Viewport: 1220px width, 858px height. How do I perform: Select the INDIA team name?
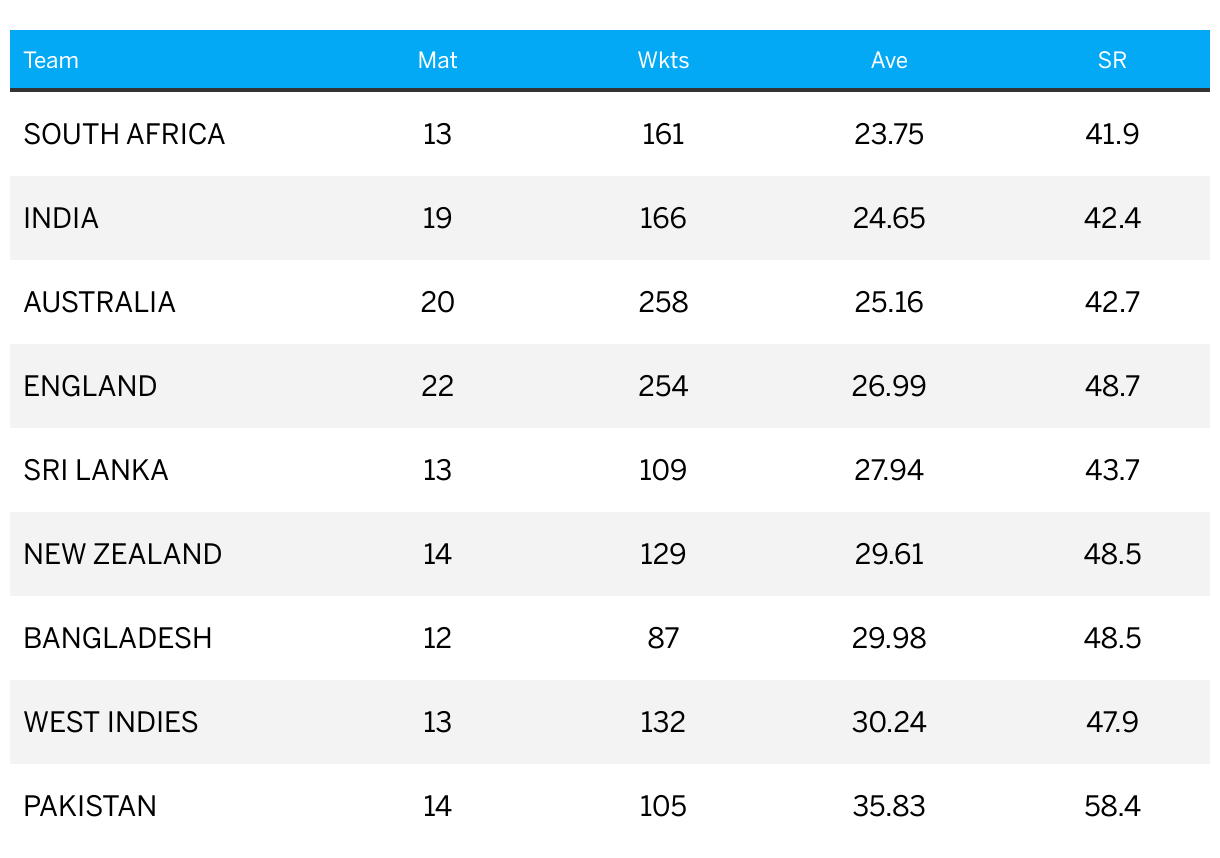[61, 218]
